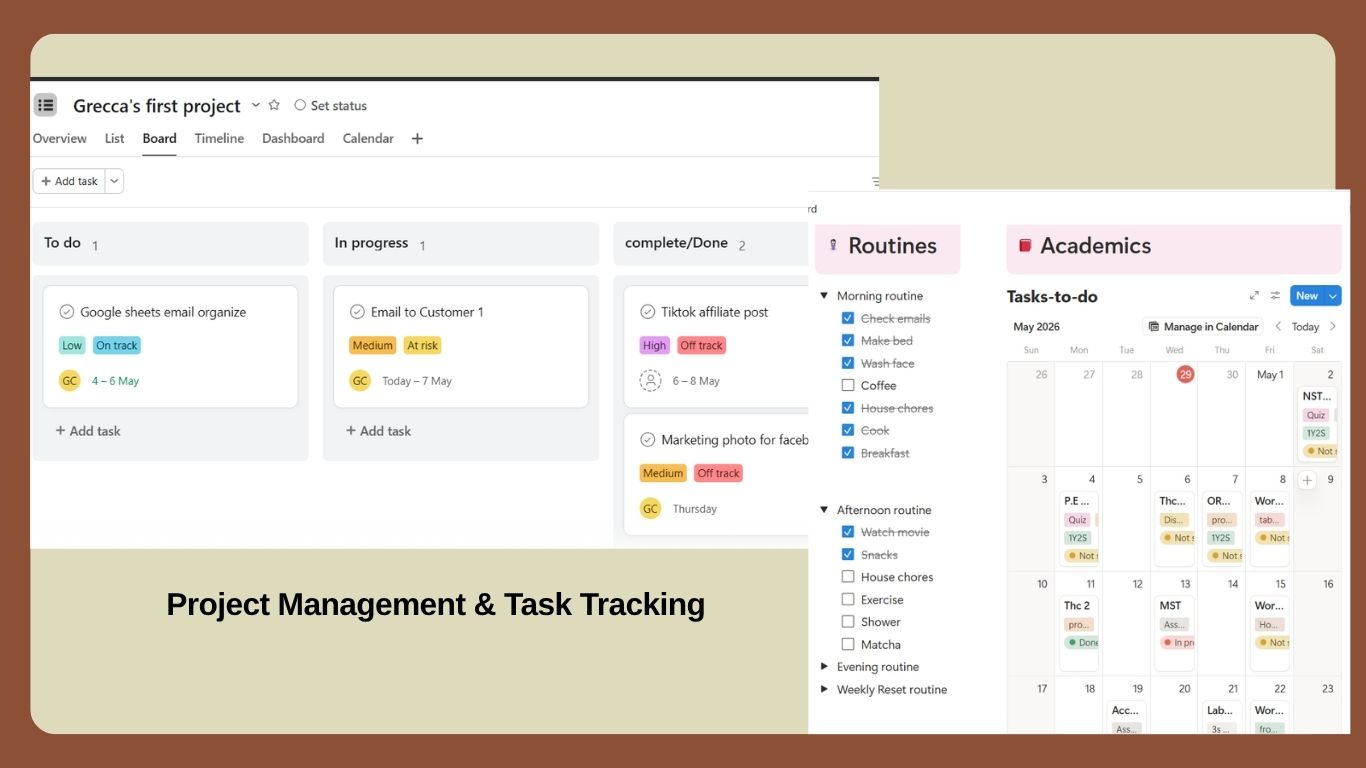Open project title dropdown arrow
This screenshot has width=1366, height=768.
click(x=255, y=105)
